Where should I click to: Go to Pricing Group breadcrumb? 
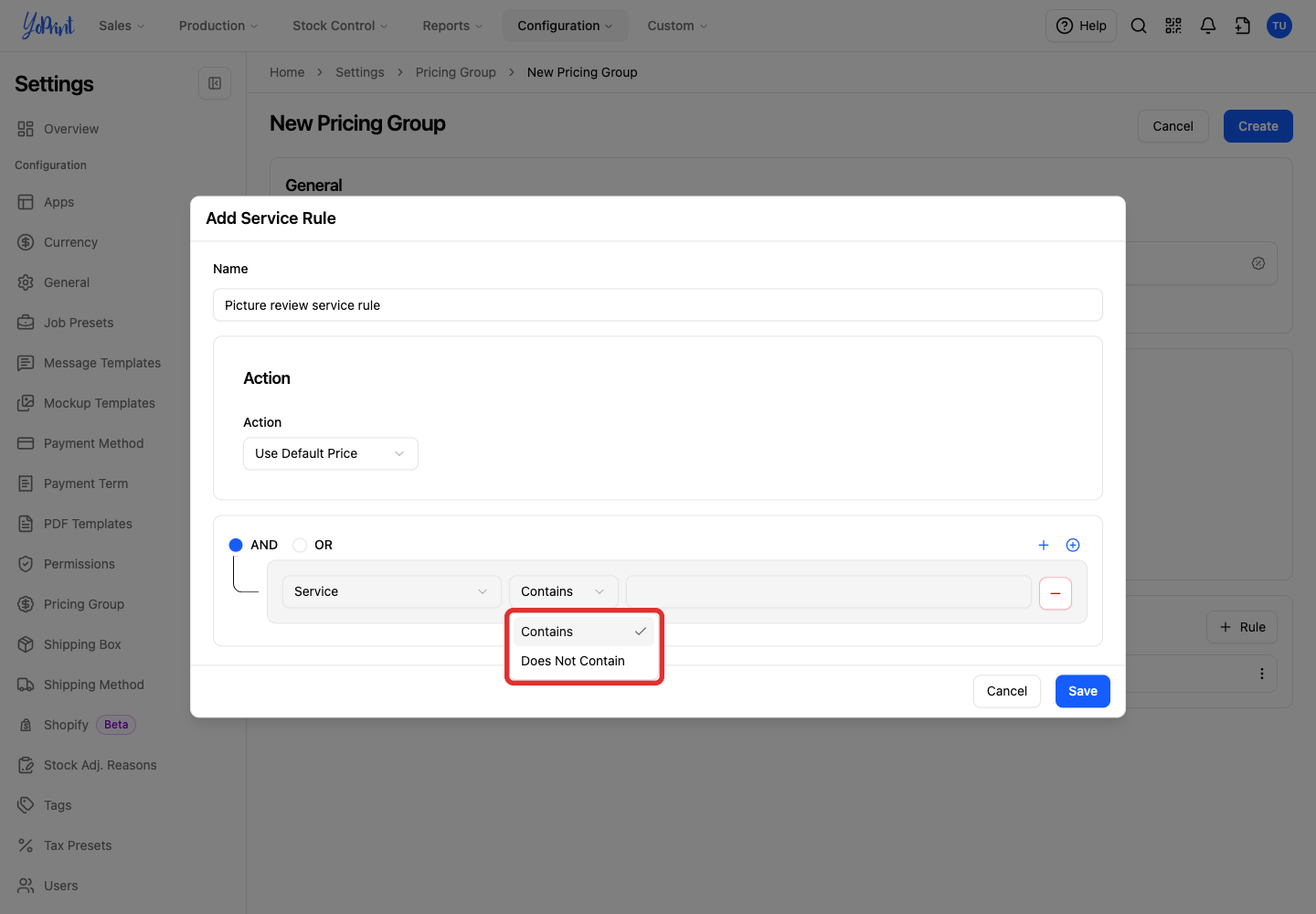tap(456, 72)
